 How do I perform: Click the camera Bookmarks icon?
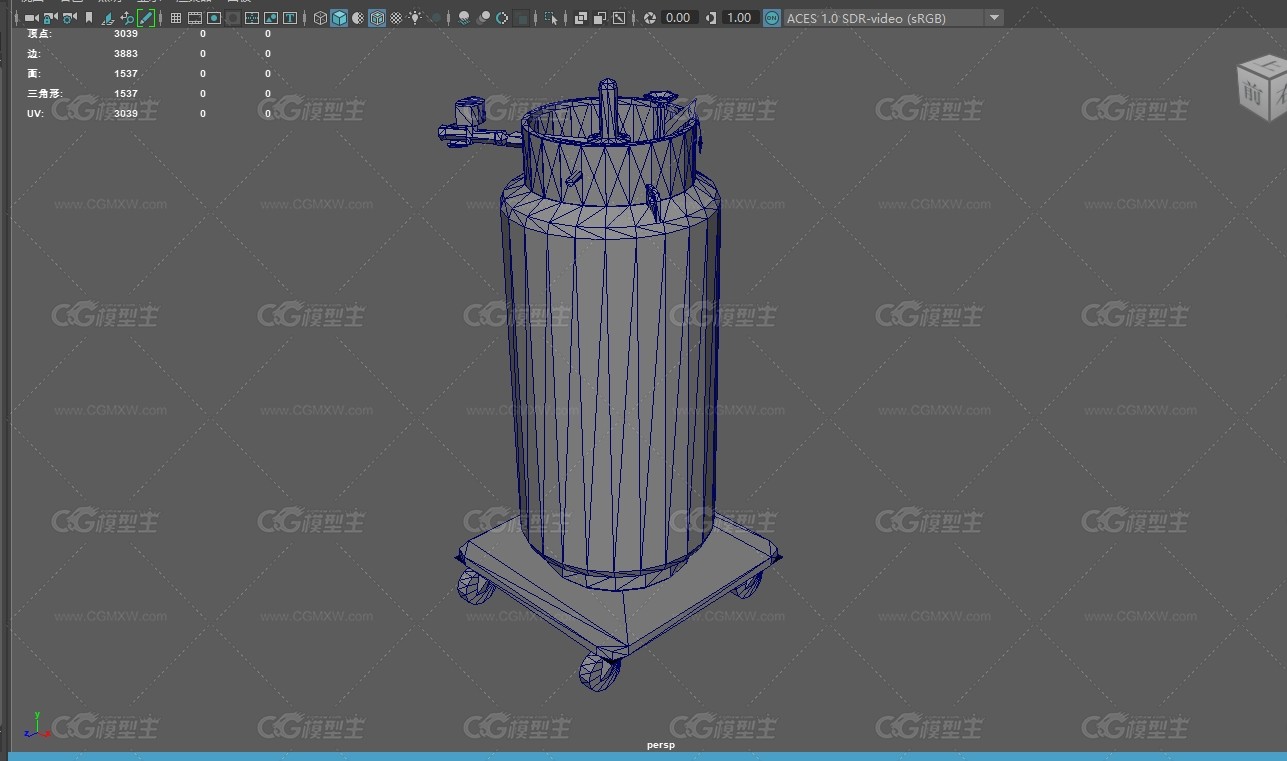click(89, 18)
